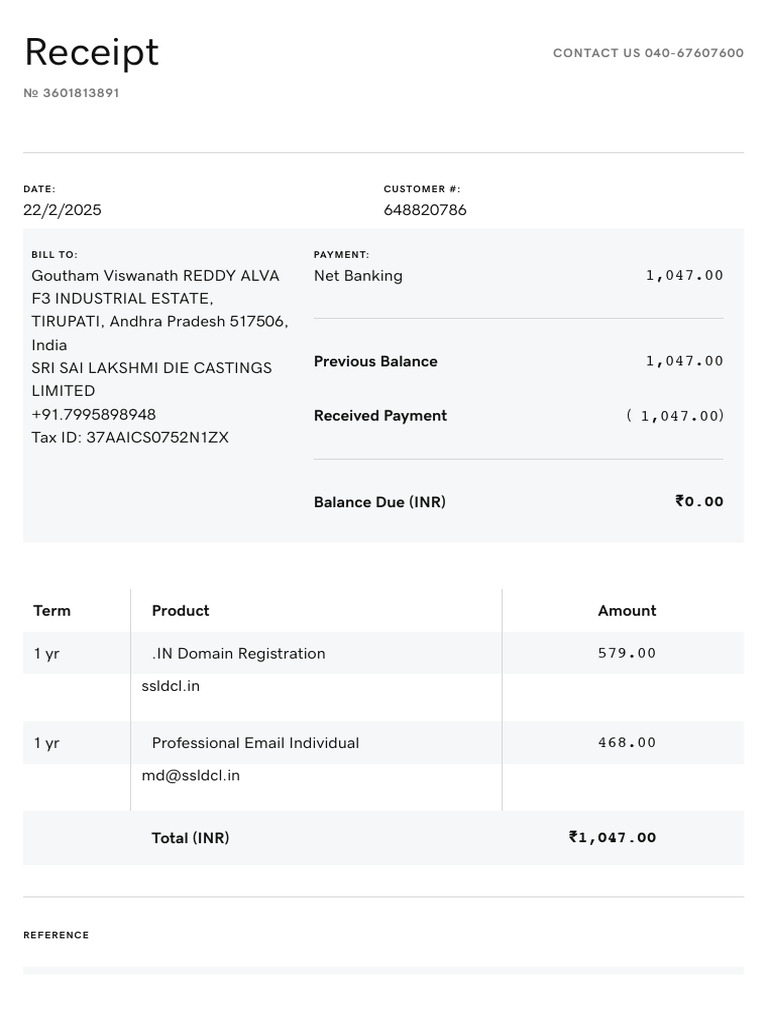Click the md@ssldcl.in email address

tap(190, 775)
